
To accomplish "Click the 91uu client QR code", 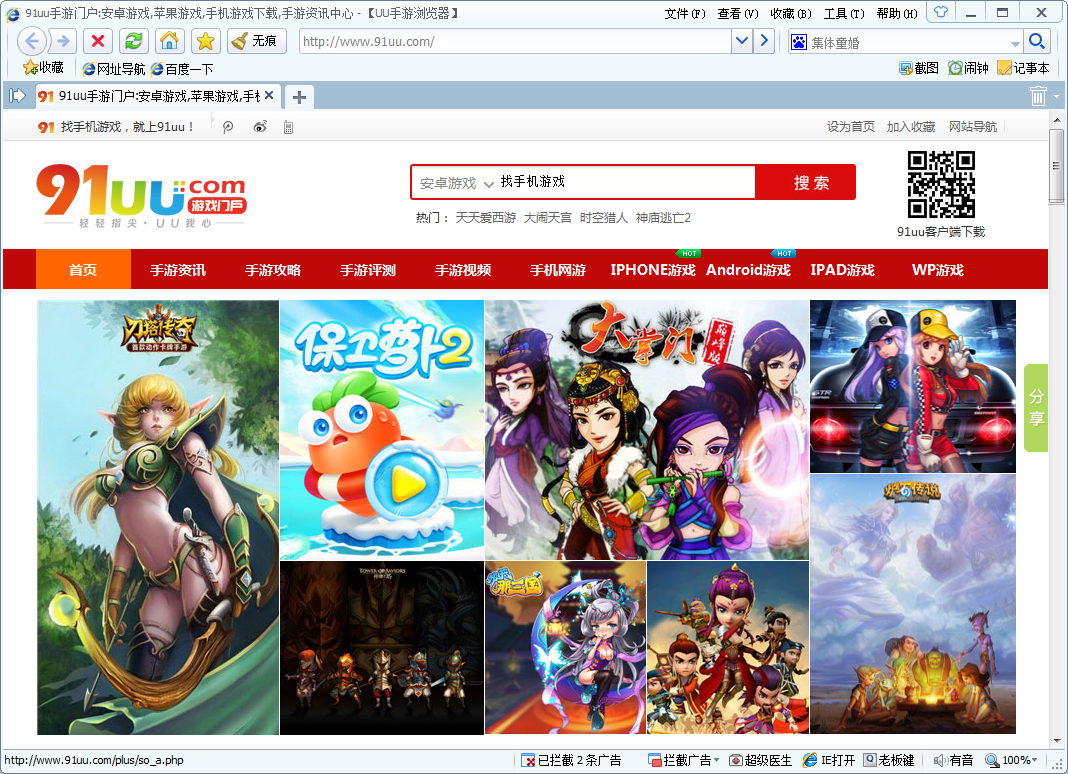I will [x=941, y=185].
